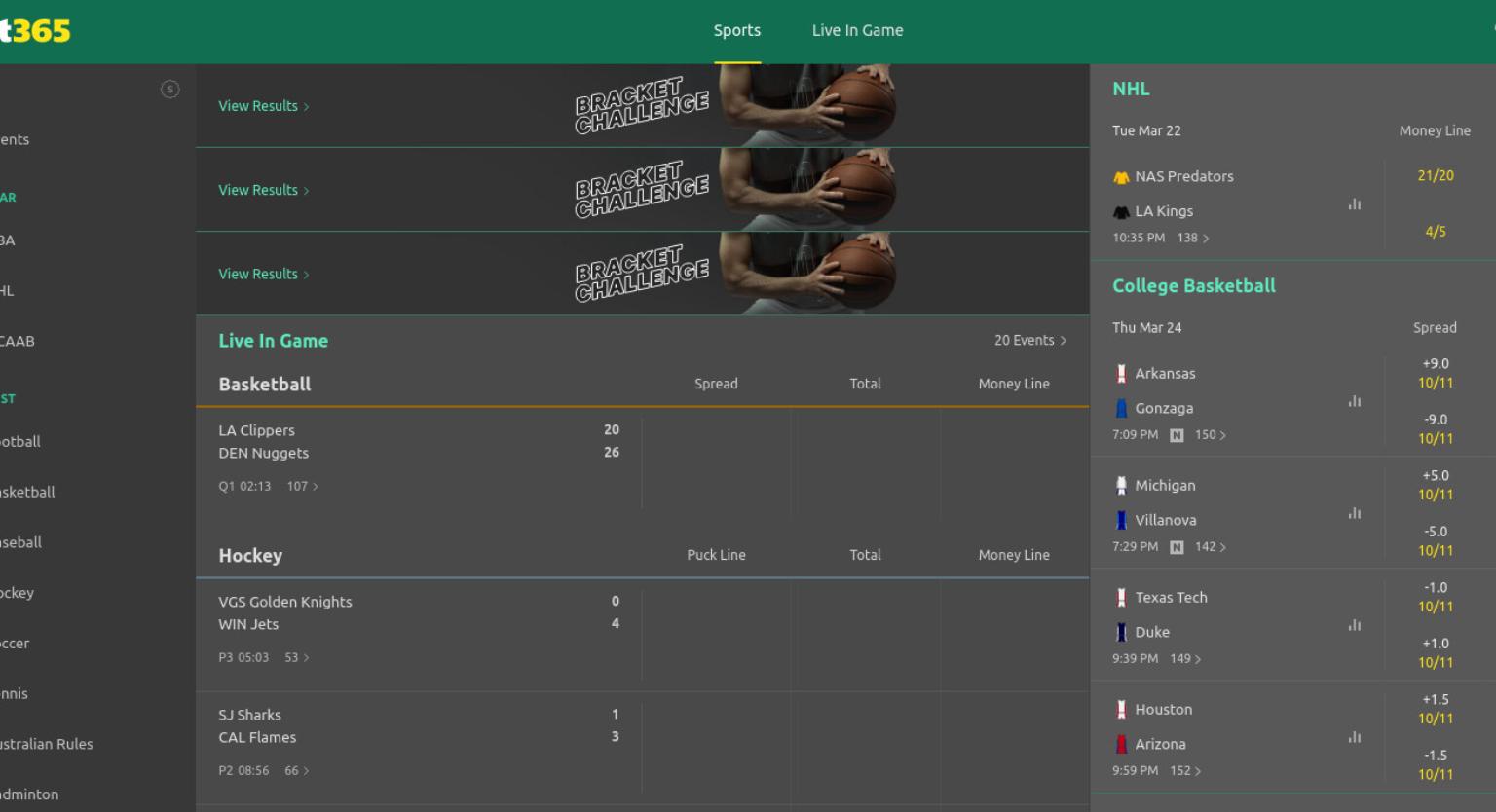
Task: Open third View Results link
Action: click(x=264, y=274)
